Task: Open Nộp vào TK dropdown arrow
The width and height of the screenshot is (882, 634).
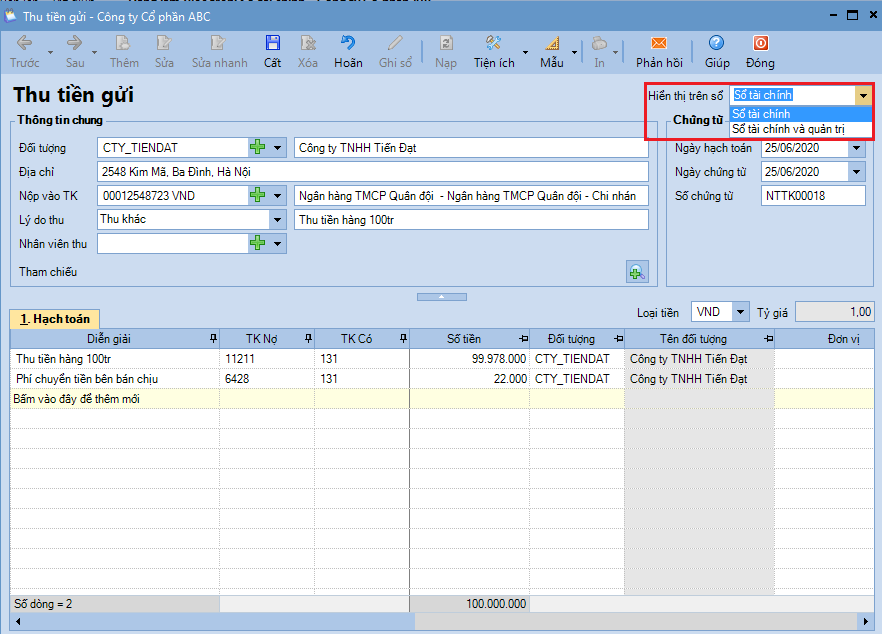Action: click(277, 195)
